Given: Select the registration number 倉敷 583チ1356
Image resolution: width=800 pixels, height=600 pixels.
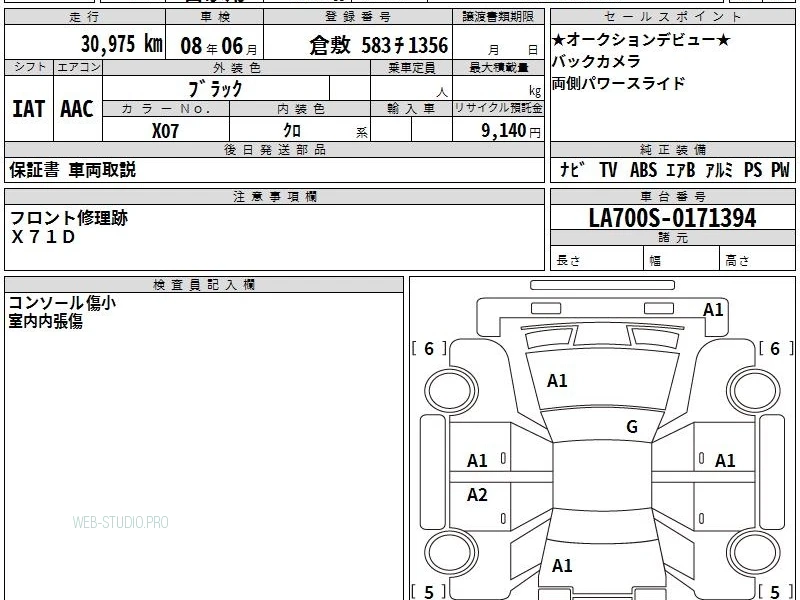Looking at the screenshot, I should (x=379, y=45).
